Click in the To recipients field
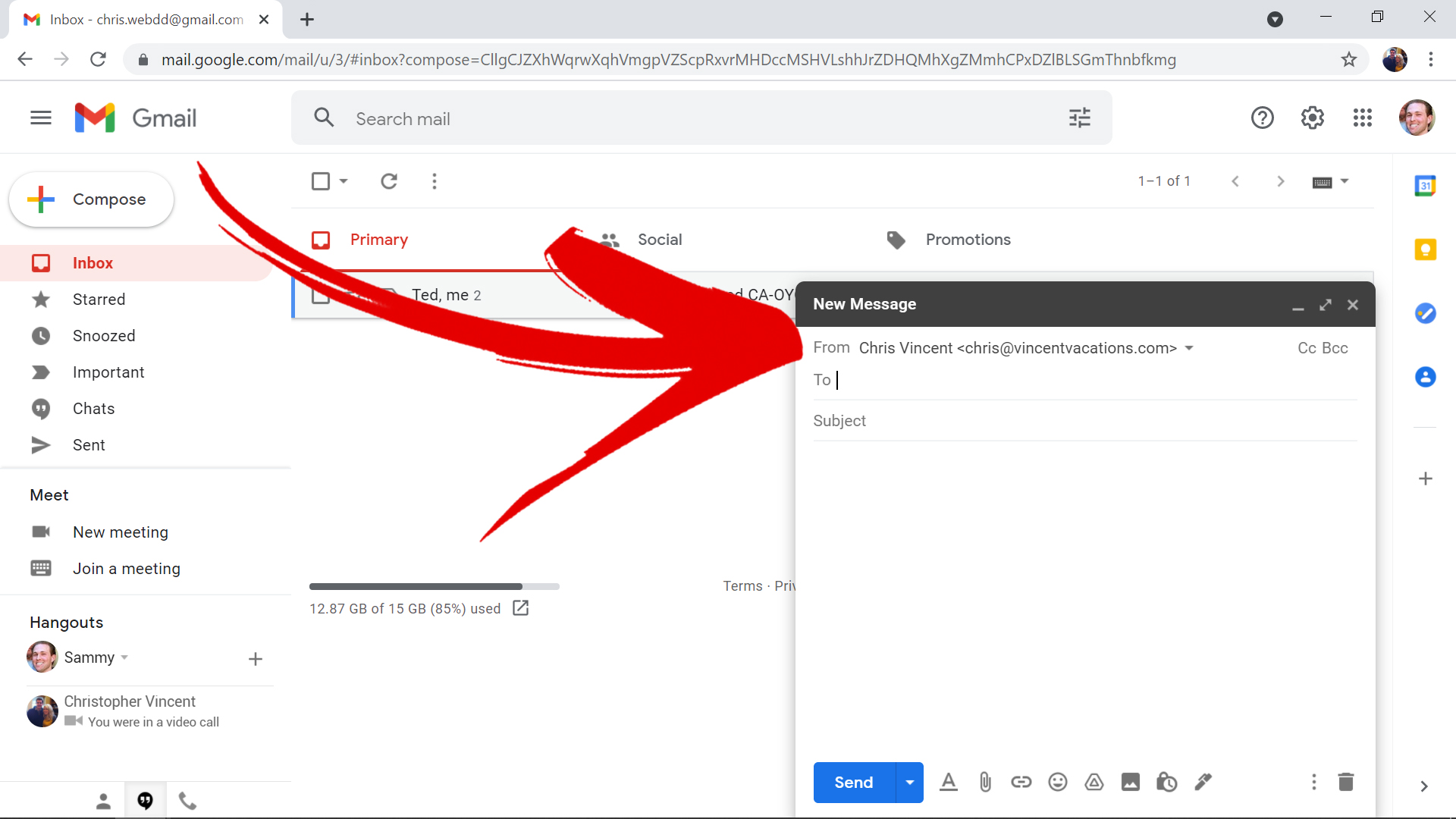 tap(1084, 380)
